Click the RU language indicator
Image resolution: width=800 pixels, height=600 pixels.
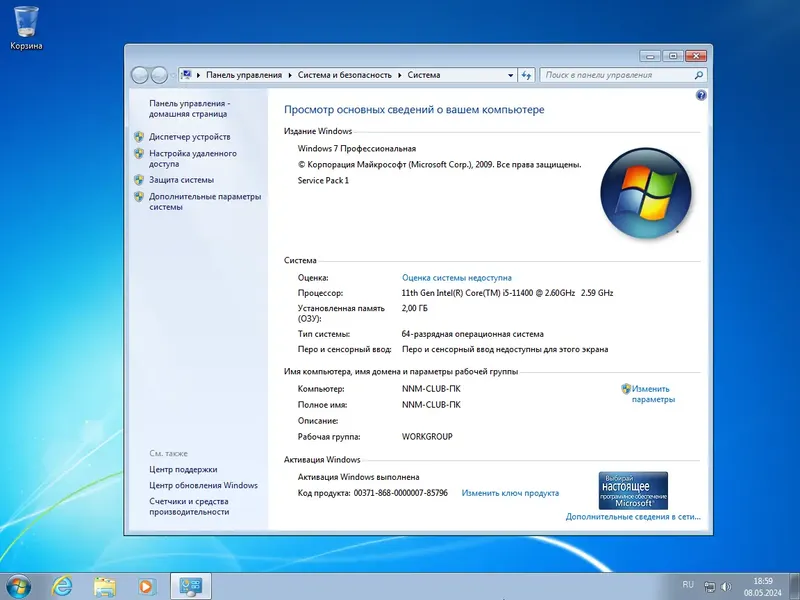[x=688, y=585]
